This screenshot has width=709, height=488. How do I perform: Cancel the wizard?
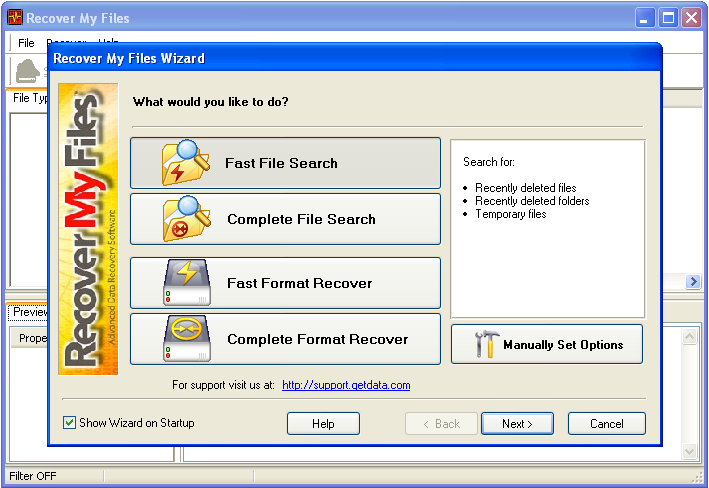pos(606,424)
